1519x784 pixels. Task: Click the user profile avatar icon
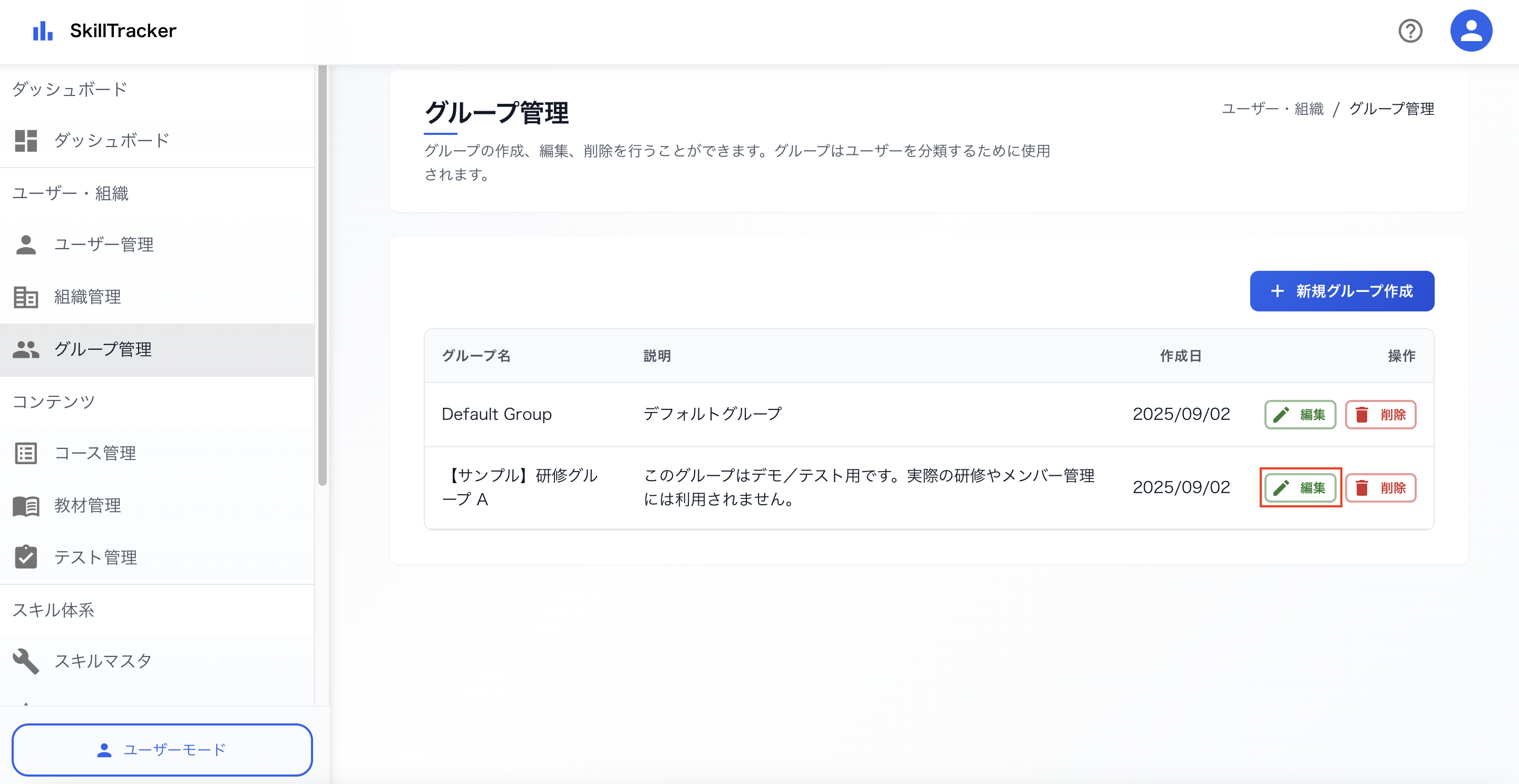(1471, 30)
